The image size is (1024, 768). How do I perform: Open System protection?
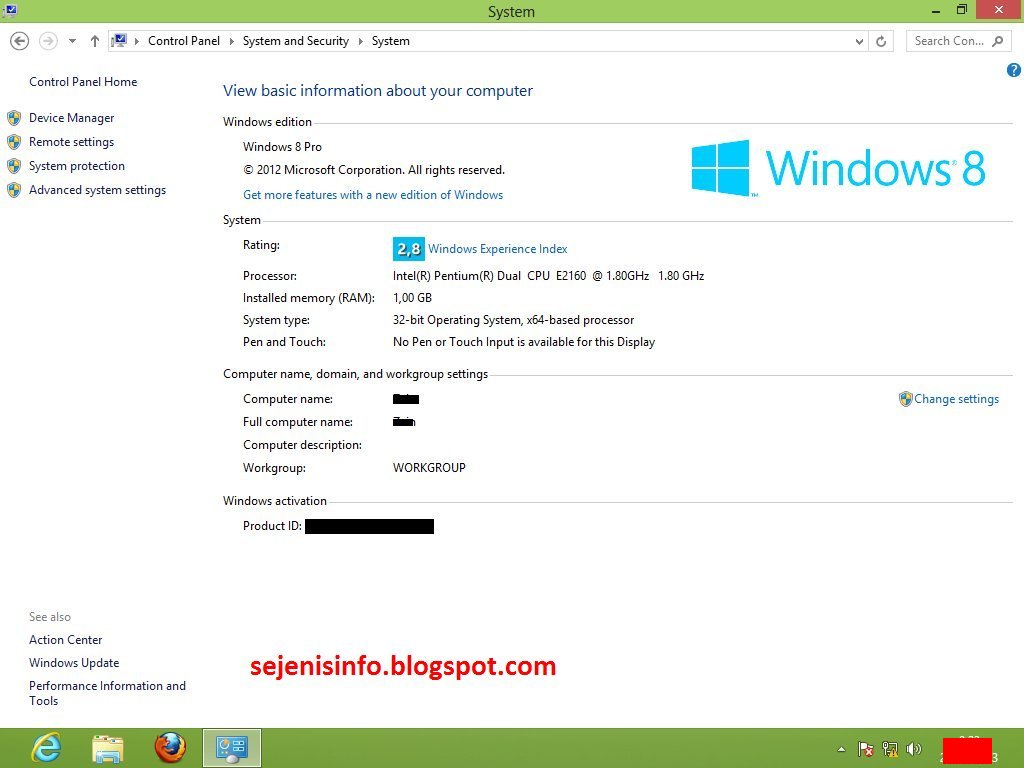tap(76, 166)
